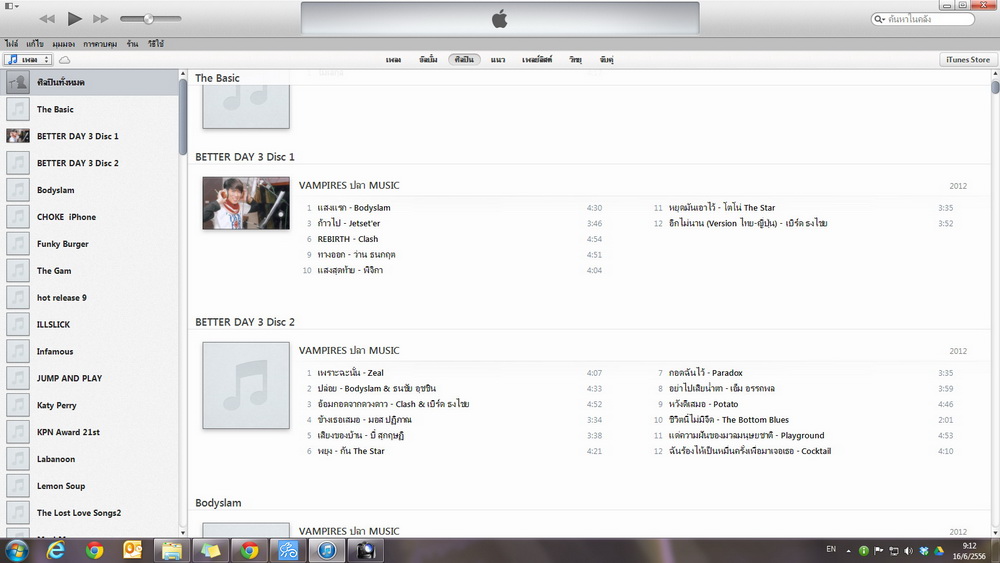Click main pane scrollbar down arrow

coord(995,532)
